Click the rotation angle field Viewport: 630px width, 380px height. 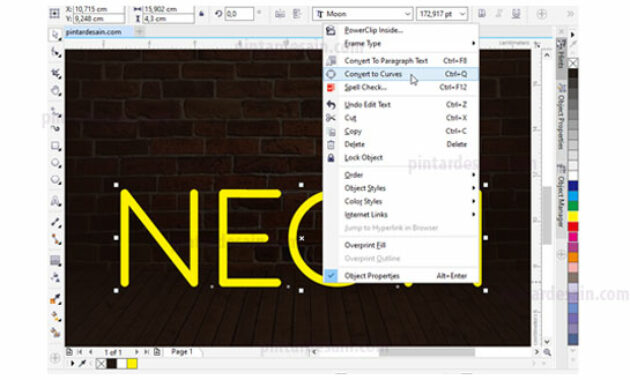pyautogui.click(x=239, y=14)
